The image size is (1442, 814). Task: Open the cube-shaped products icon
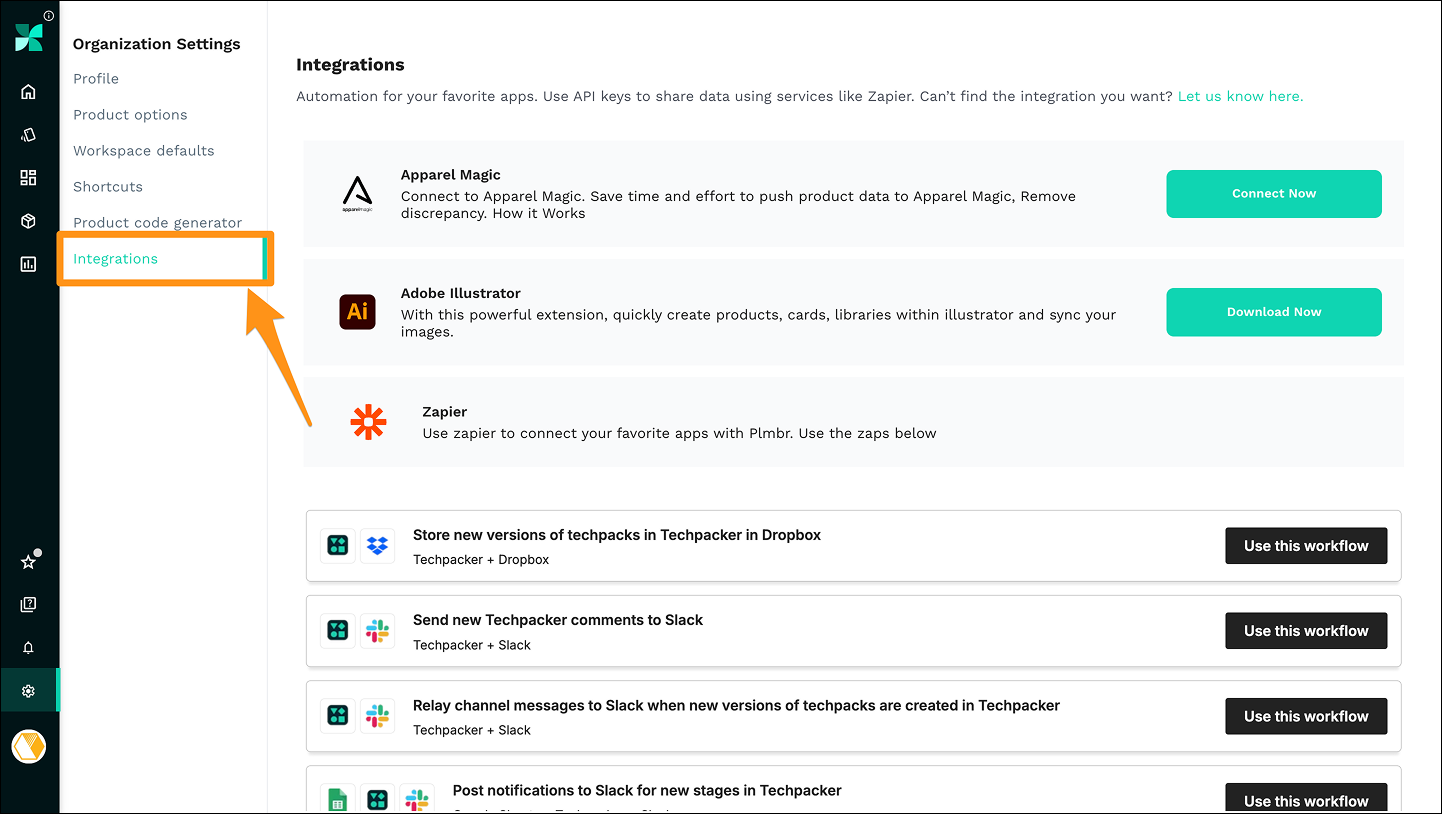pyautogui.click(x=28, y=221)
